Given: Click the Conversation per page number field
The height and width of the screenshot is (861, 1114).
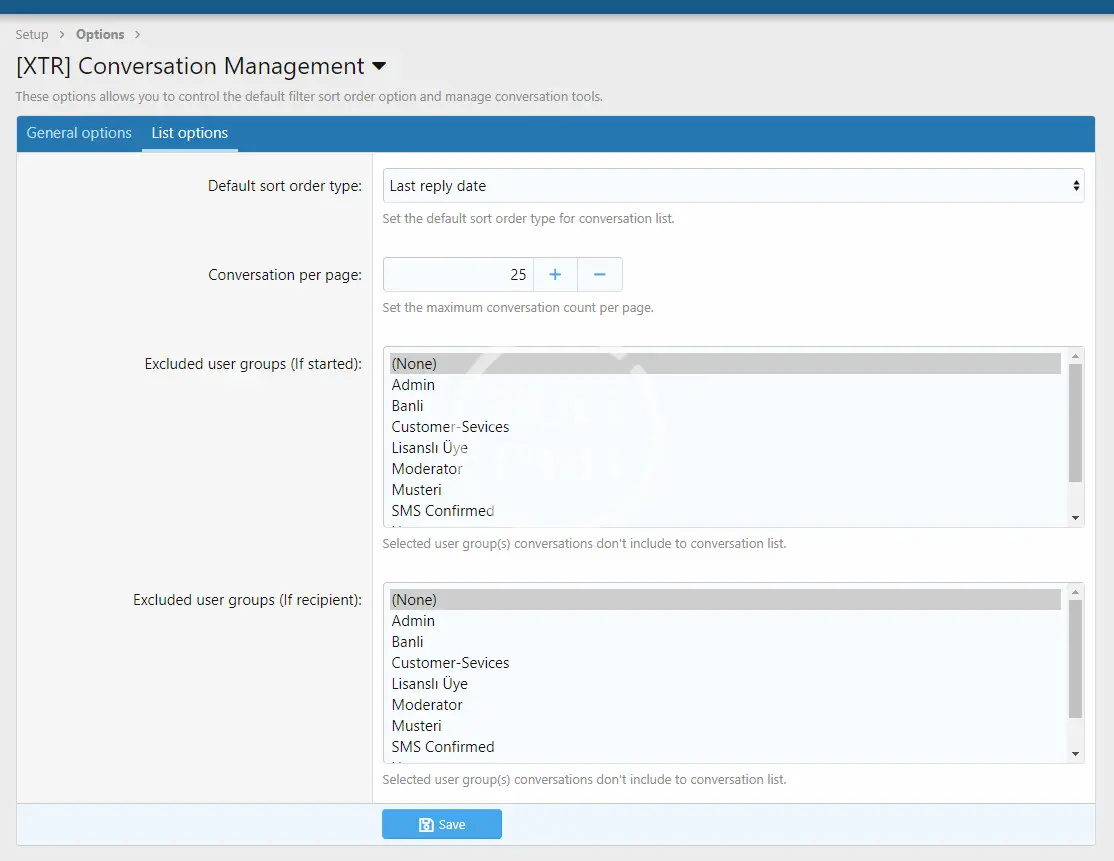Looking at the screenshot, I should click(x=458, y=275).
